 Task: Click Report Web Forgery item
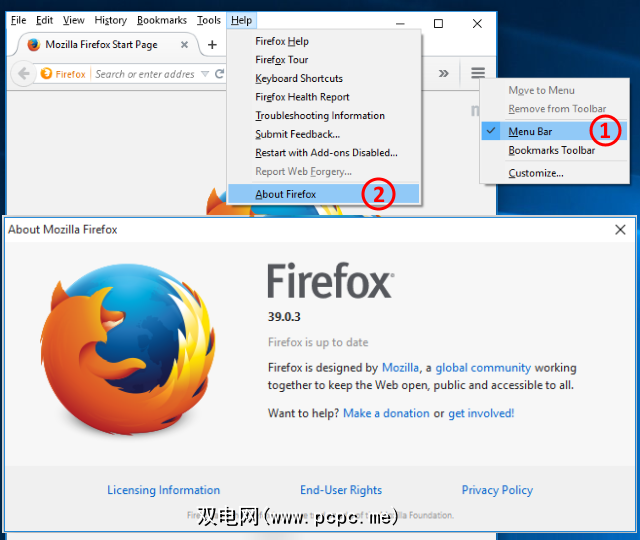click(324, 171)
